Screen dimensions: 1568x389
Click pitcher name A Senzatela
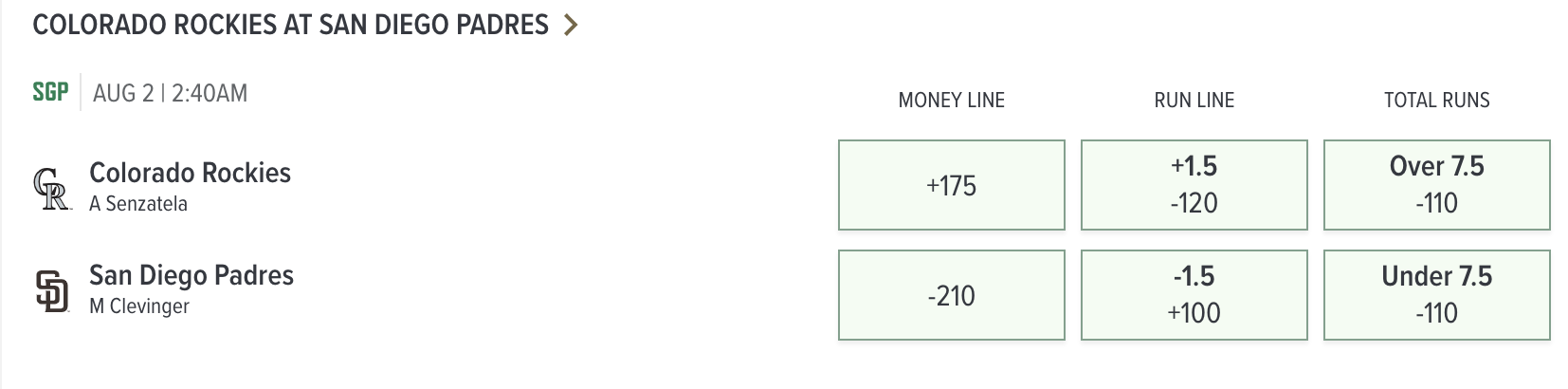138,204
